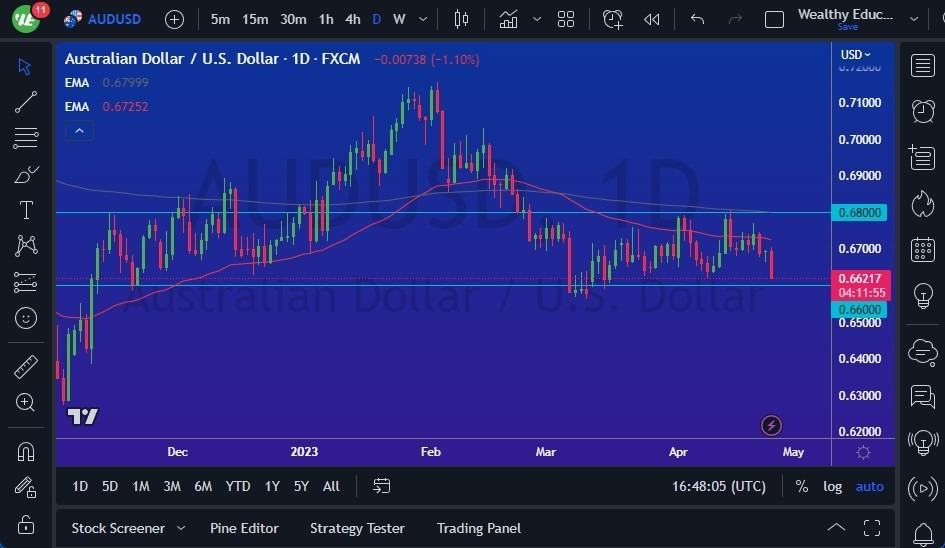Open the private messages panel
Viewport: 945px width, 548px height.
point(923,397)
